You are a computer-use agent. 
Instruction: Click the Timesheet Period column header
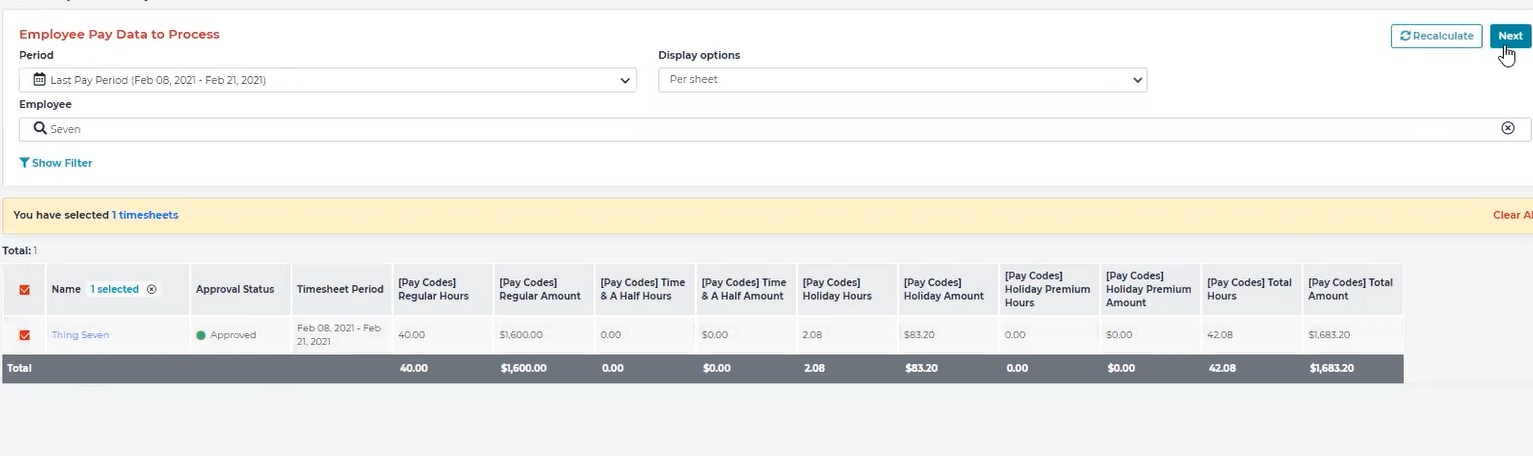tap(340, 290)
